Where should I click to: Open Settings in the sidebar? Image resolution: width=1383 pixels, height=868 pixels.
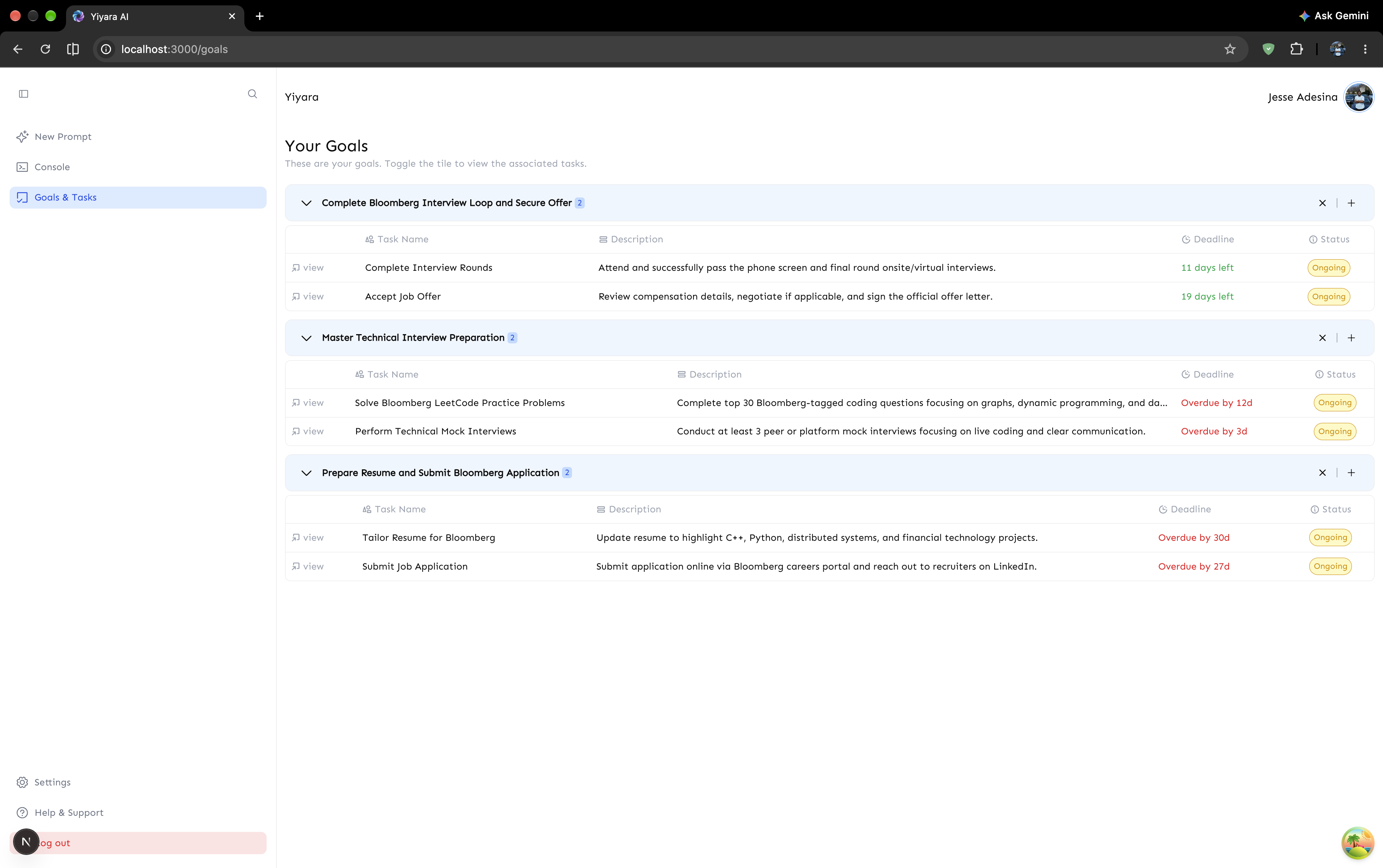(x=138, y=782)
